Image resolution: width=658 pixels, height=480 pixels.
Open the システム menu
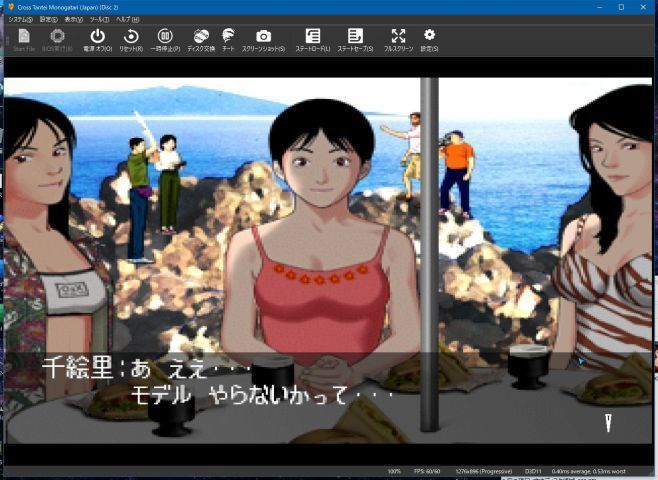[x=20, y=20]
